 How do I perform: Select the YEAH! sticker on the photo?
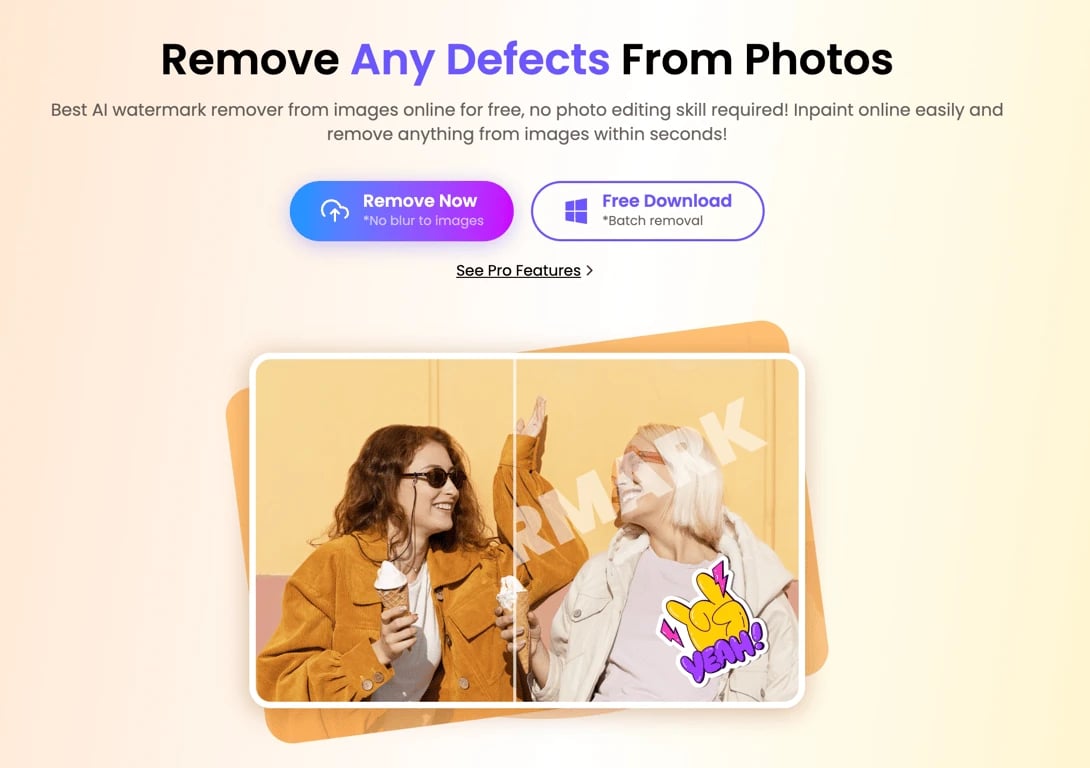point(714,619)
